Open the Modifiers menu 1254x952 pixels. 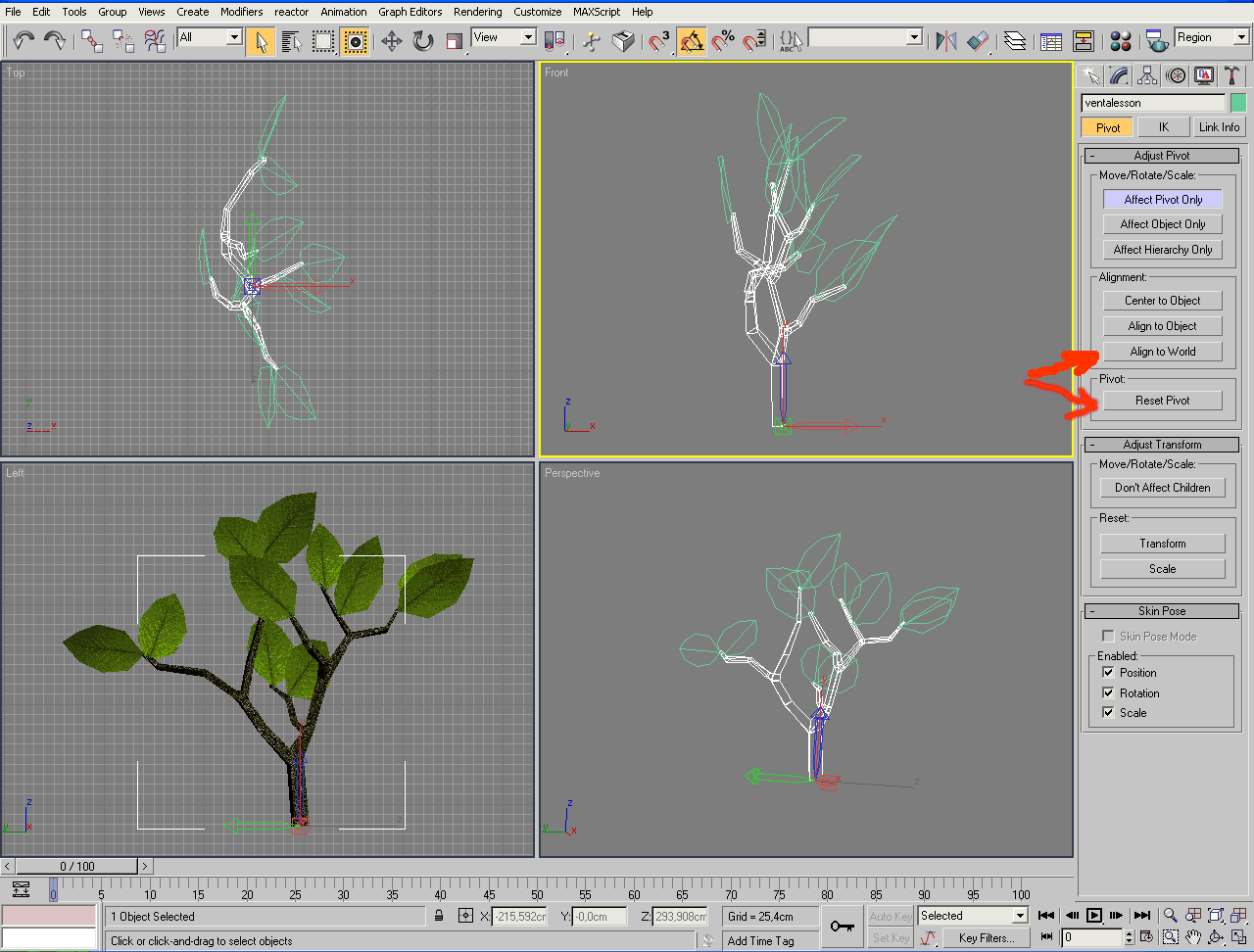click(x=241, y=12)
